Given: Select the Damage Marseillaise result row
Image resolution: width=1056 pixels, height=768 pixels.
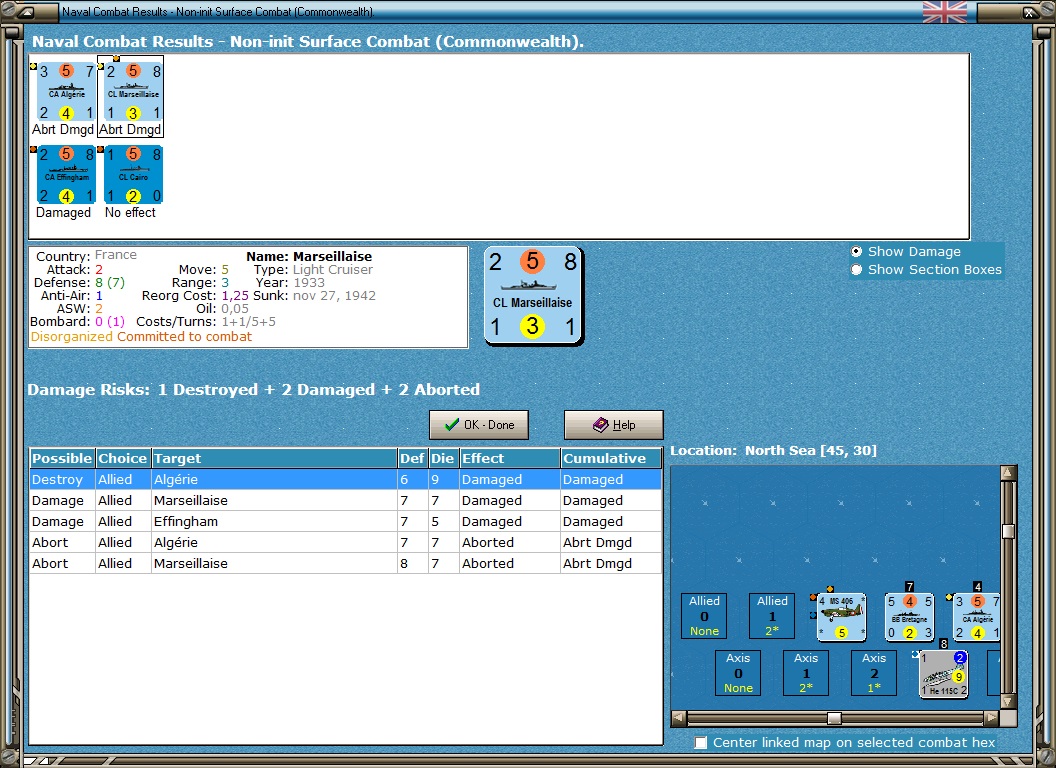Looking at the screenshot, I should pyautogui.click(x=345, y=501).
